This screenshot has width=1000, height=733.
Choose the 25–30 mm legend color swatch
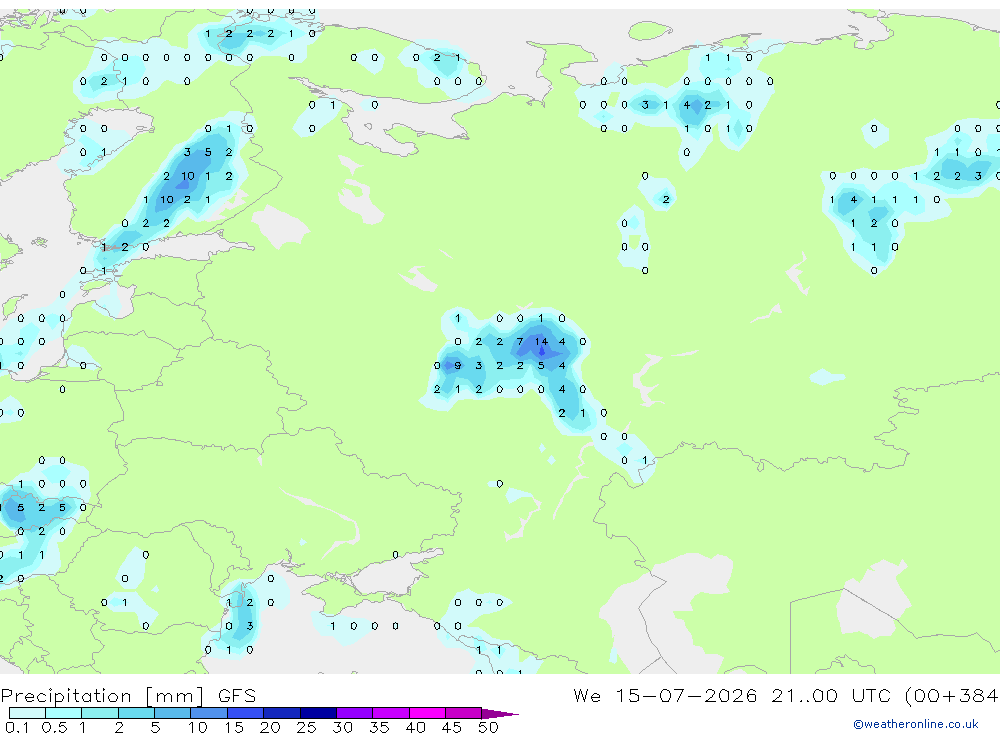pos(318,713)
